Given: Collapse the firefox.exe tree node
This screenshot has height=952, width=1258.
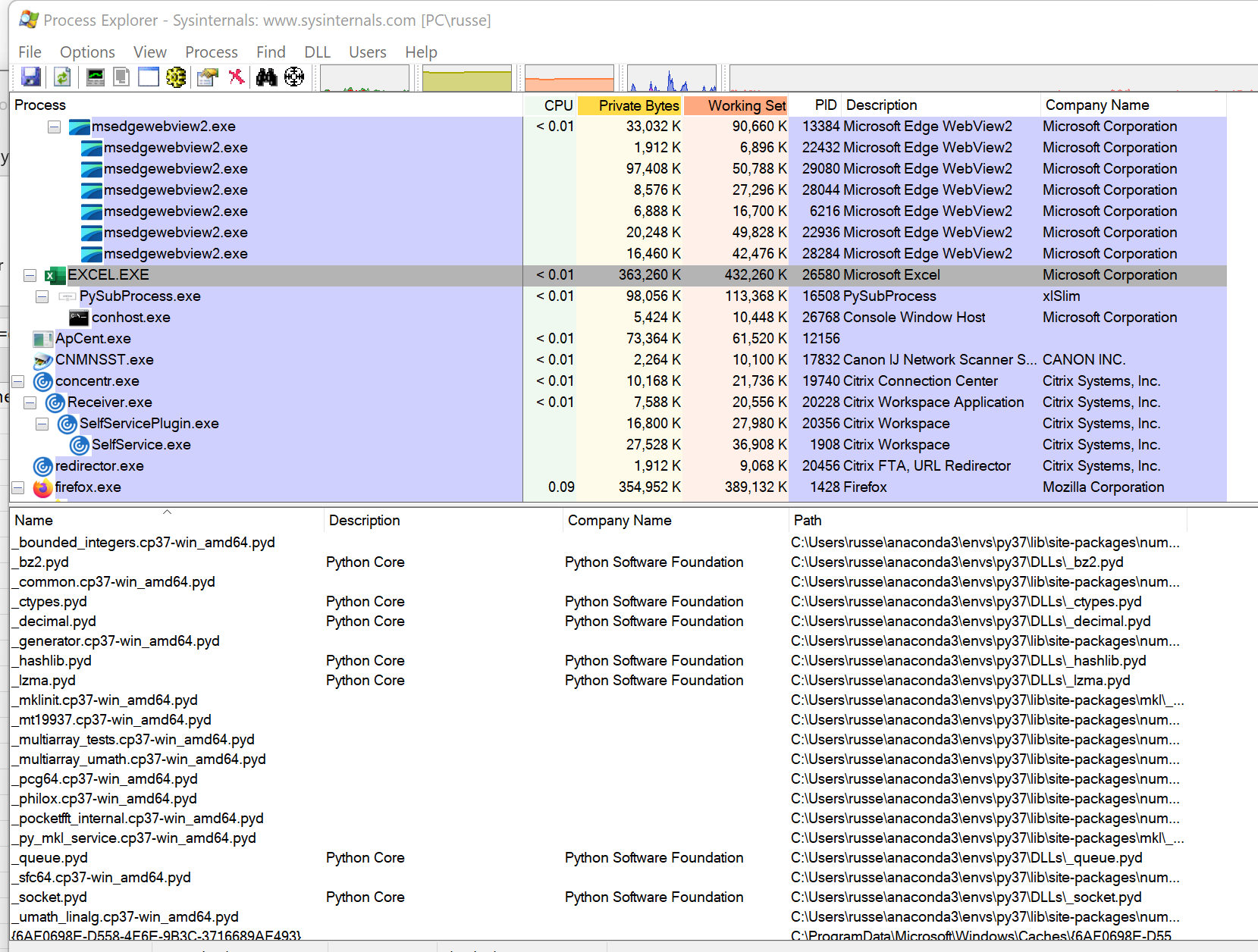Looking at the screenshot, I should coord(18,487).
